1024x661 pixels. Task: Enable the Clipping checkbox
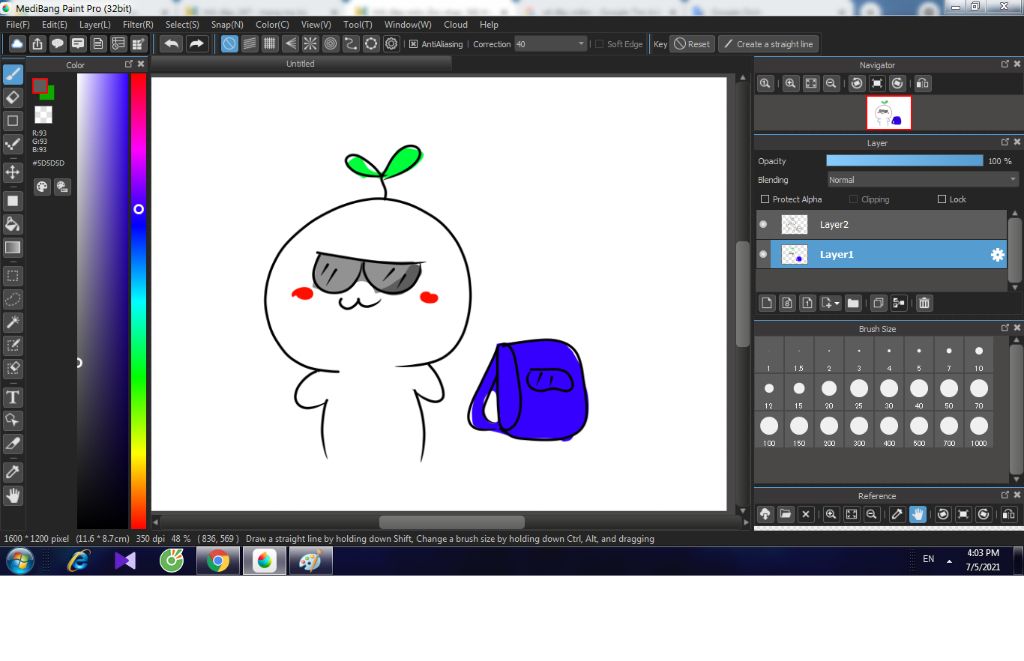pos(853,199)
